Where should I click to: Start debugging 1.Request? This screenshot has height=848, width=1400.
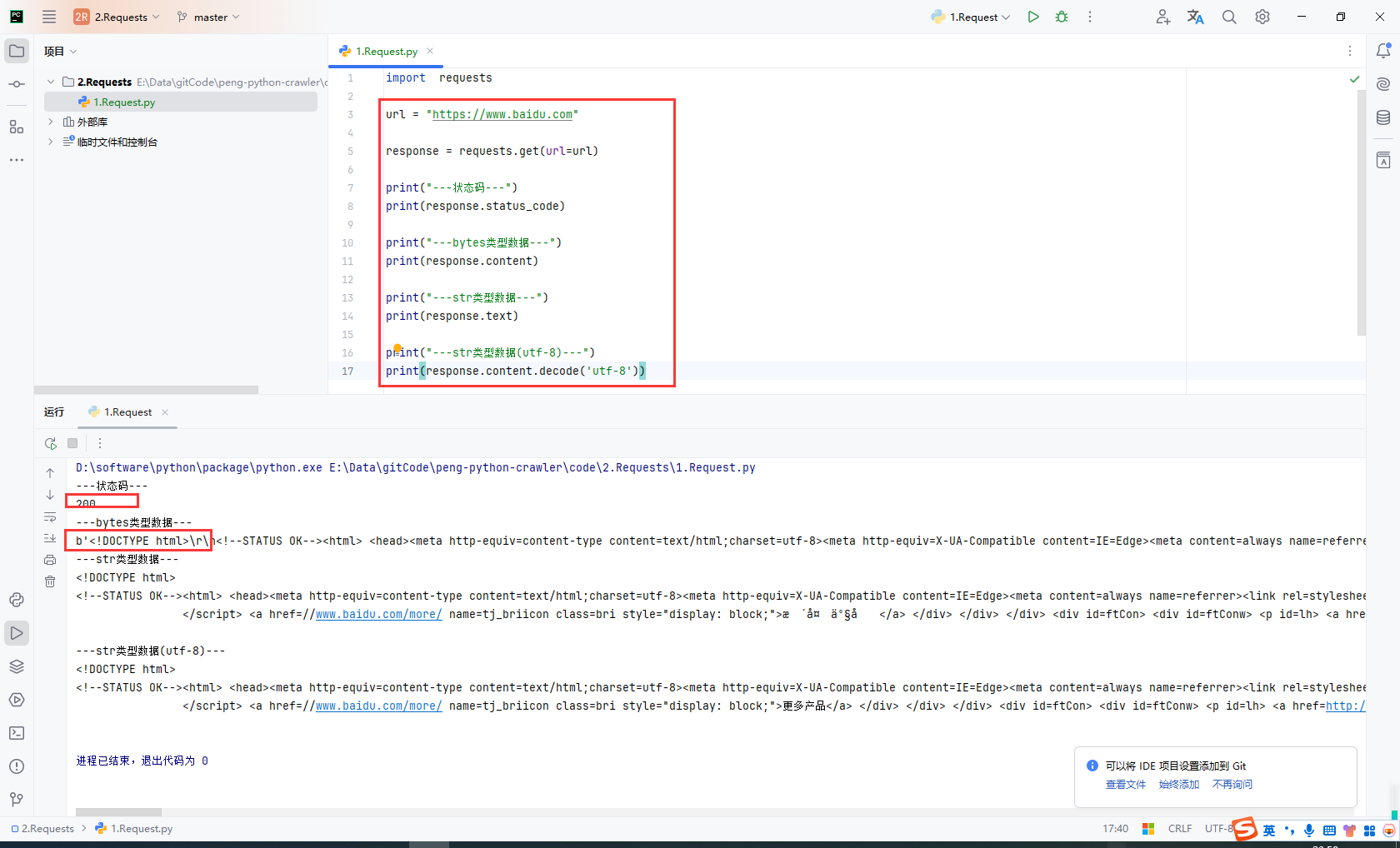tap(1062, 17)
